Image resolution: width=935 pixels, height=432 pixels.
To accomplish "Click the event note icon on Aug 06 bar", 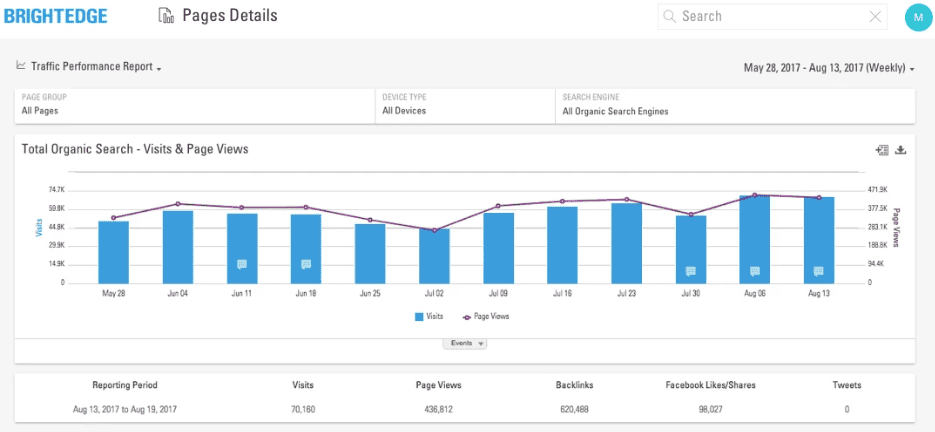I will [x=754, y=271].
